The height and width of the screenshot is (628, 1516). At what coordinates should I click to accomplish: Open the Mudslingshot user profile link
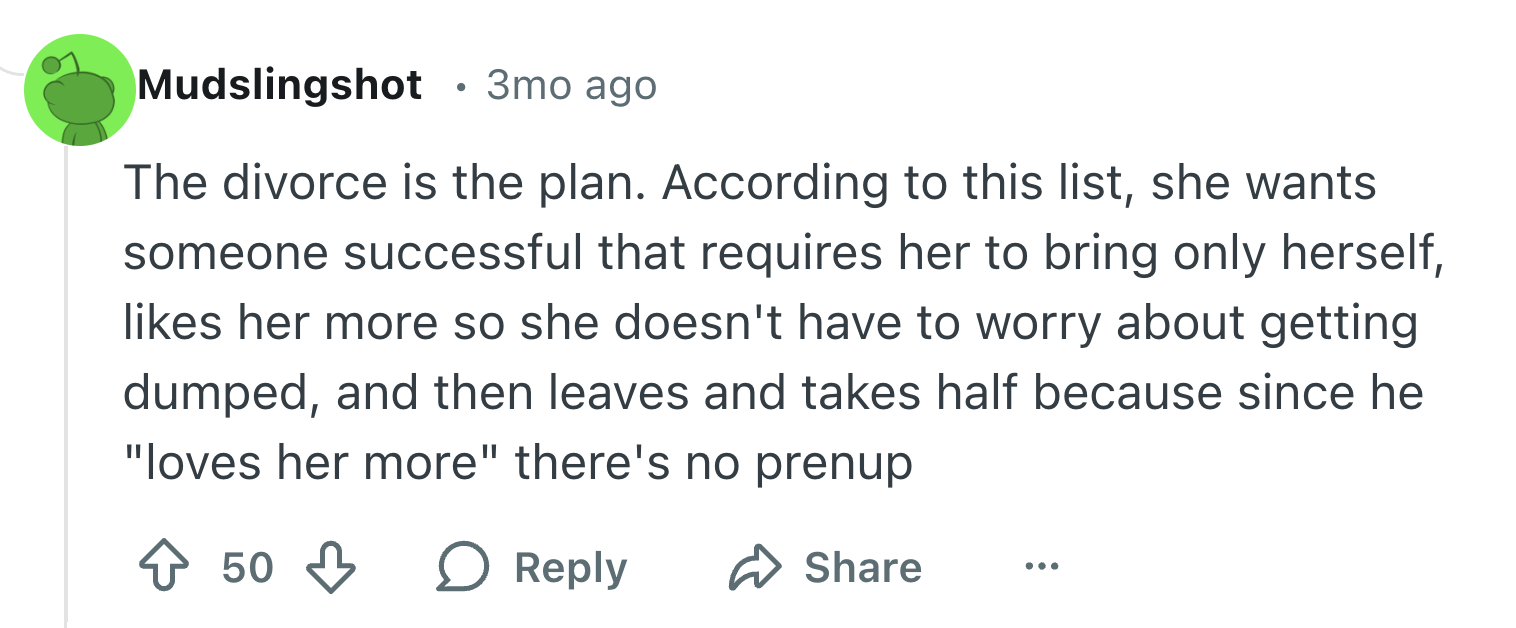click(x=279, y=86)
